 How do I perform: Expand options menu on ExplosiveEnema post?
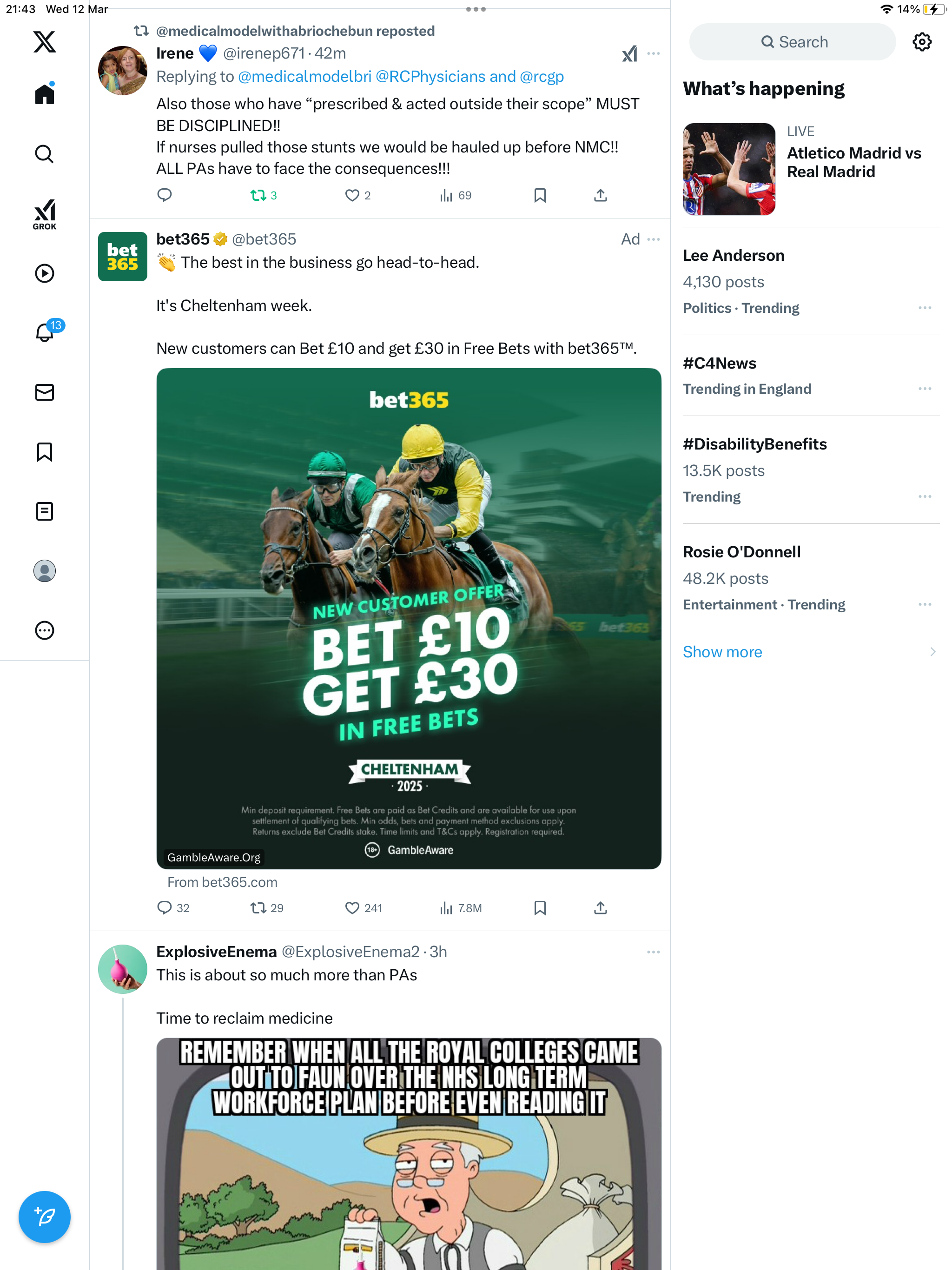pos(654,952)
